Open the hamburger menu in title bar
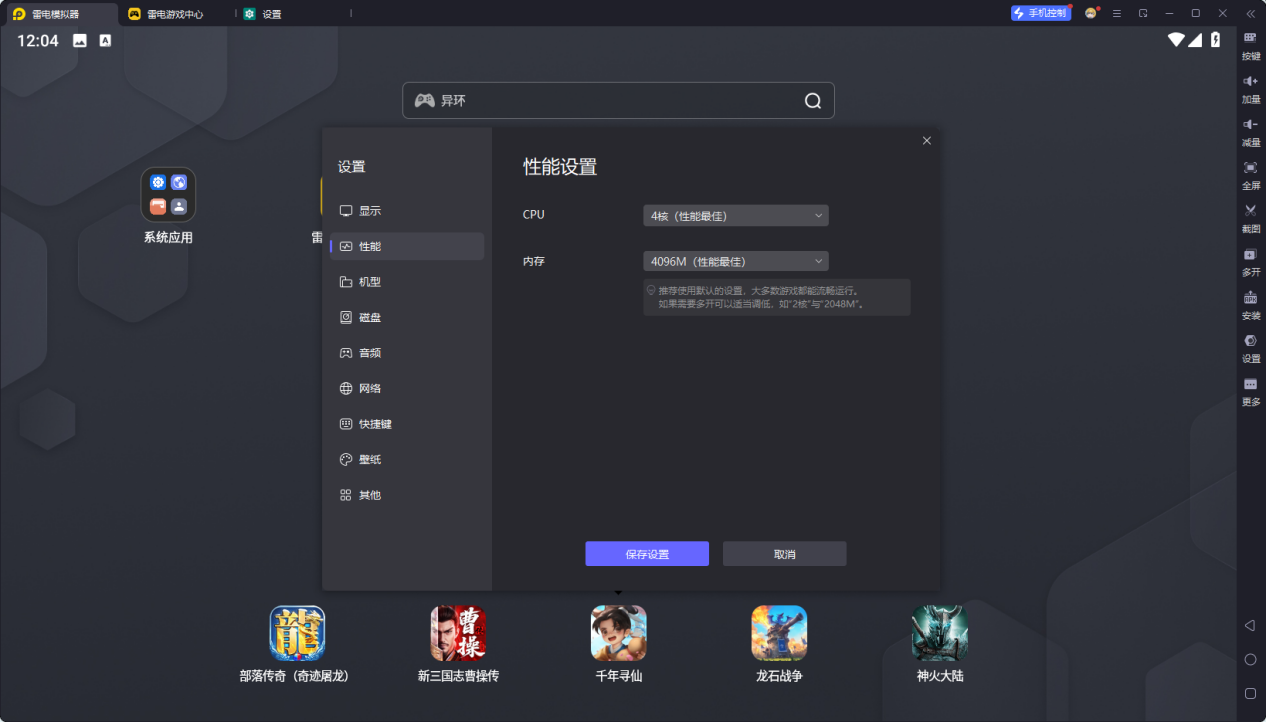1266x722 pixels. 1117,13
